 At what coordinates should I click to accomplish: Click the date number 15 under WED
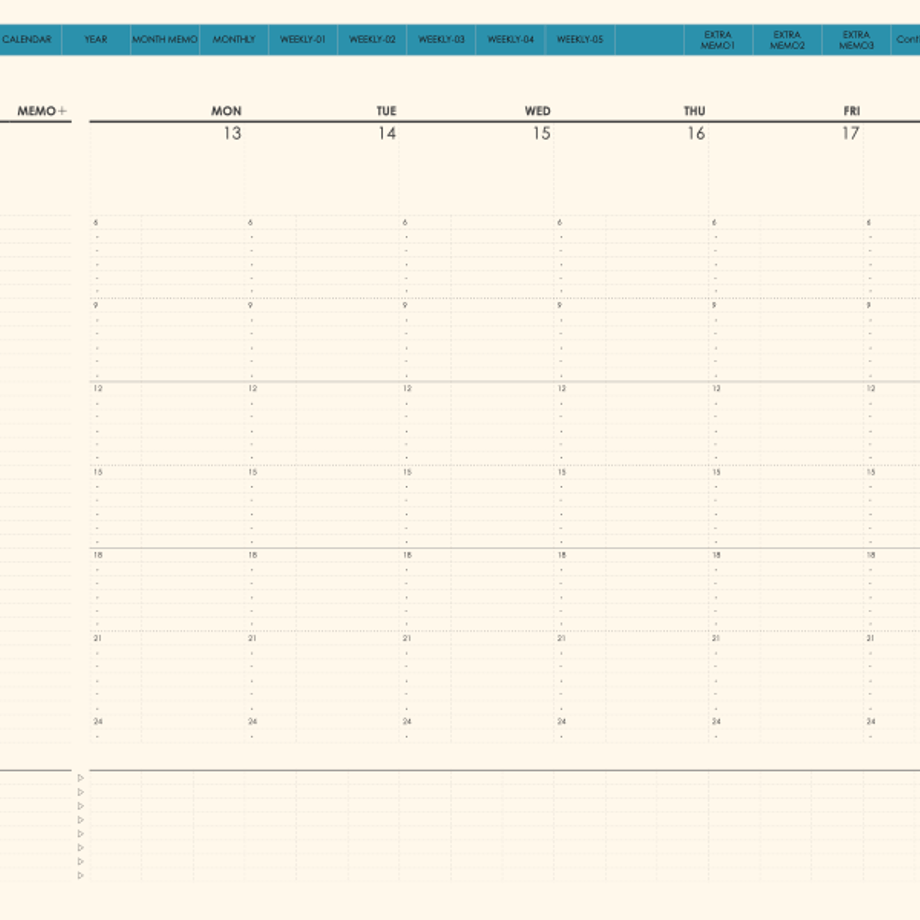(542, 133)
